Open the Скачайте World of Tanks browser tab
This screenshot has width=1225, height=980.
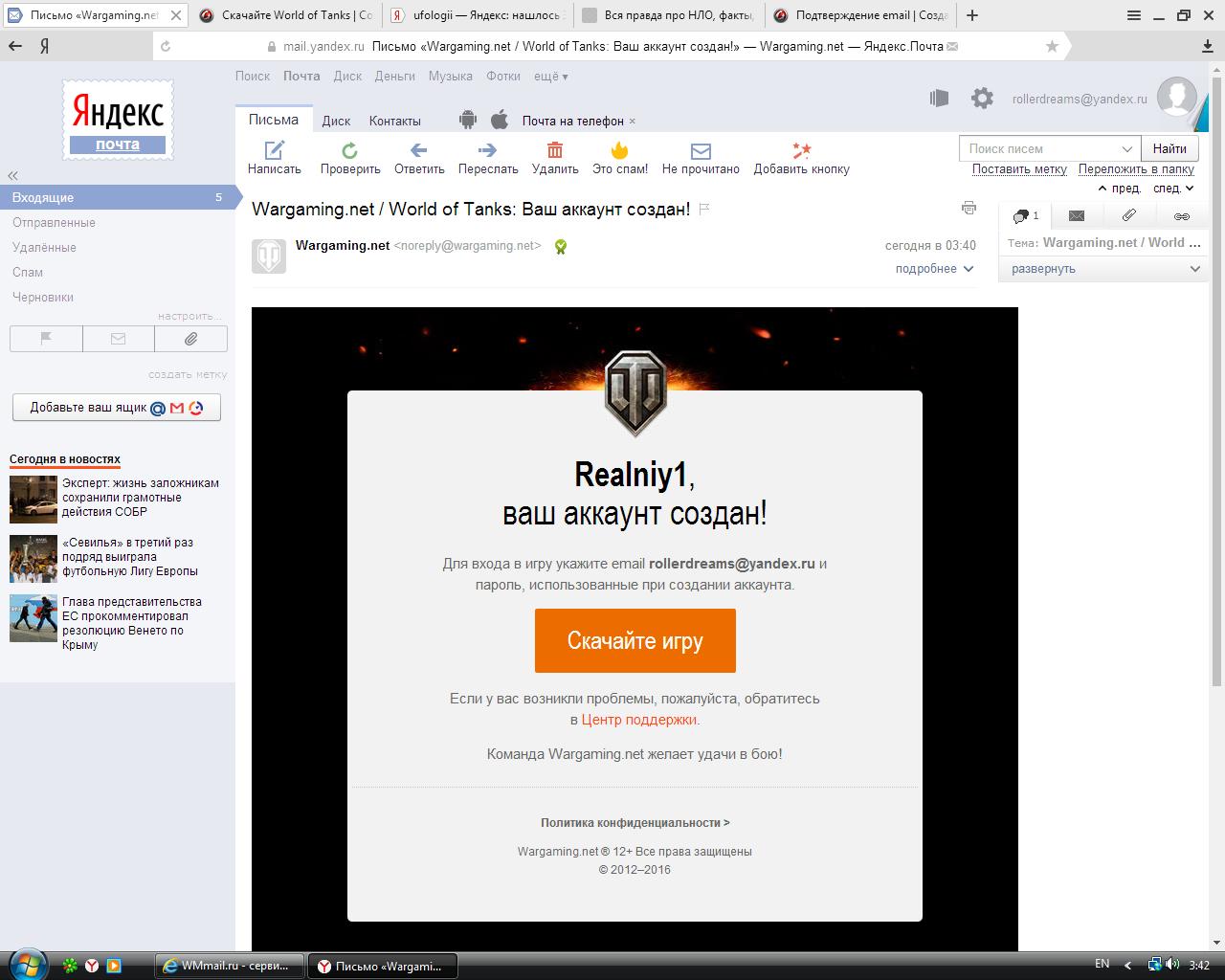click(x=287, y=15)
